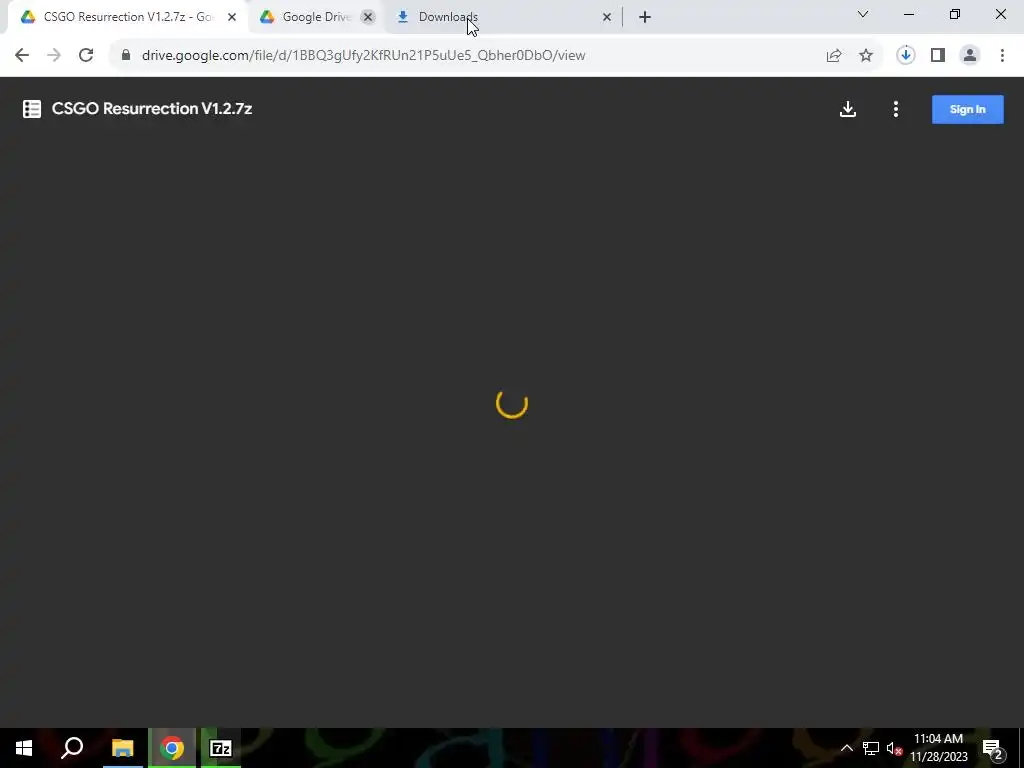Go forward to the next page
The height and width of the screenshot is (768, 1024).
tap(54, 55)
